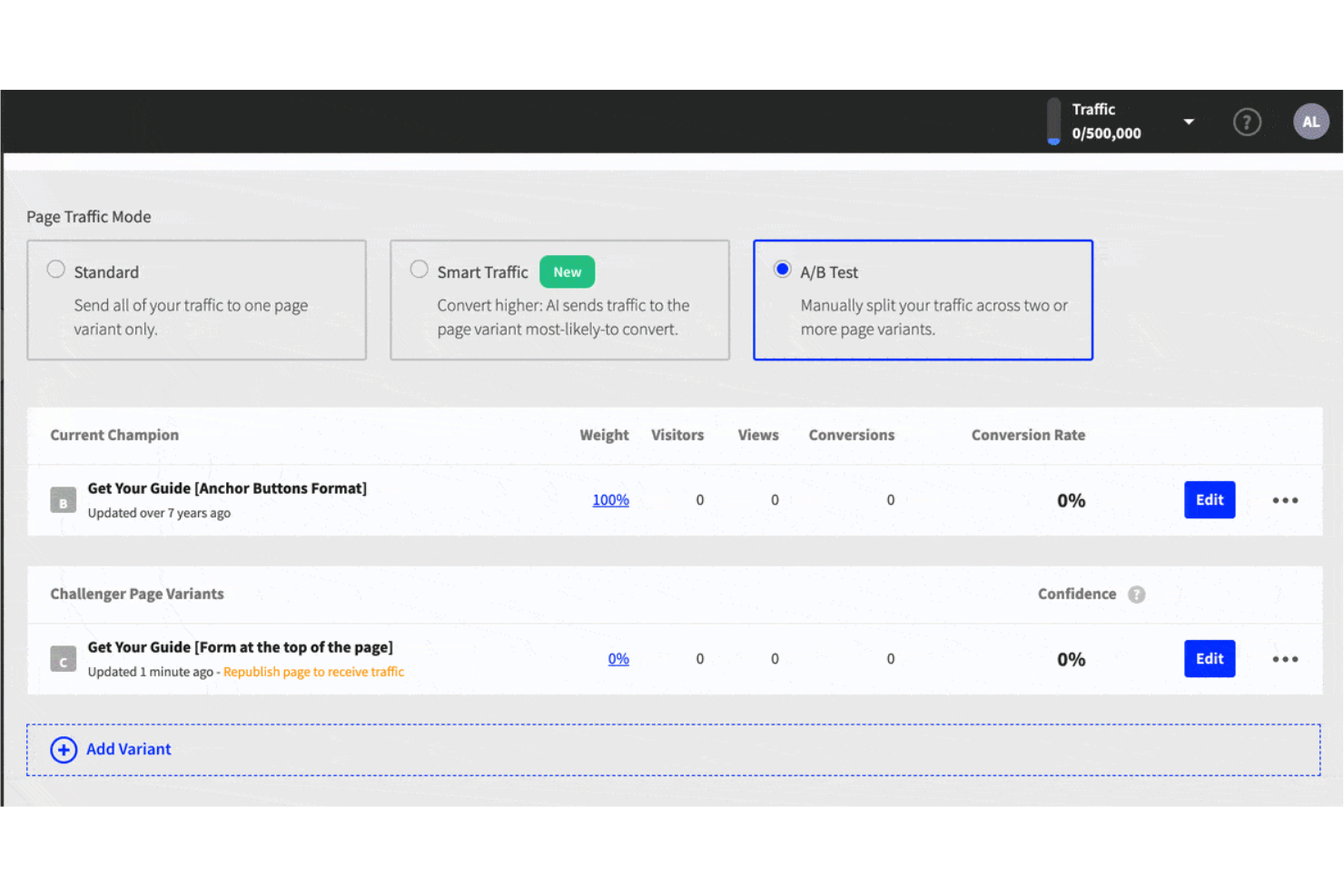Open the Champion variant options ellipsis menu

point(1285,500)
